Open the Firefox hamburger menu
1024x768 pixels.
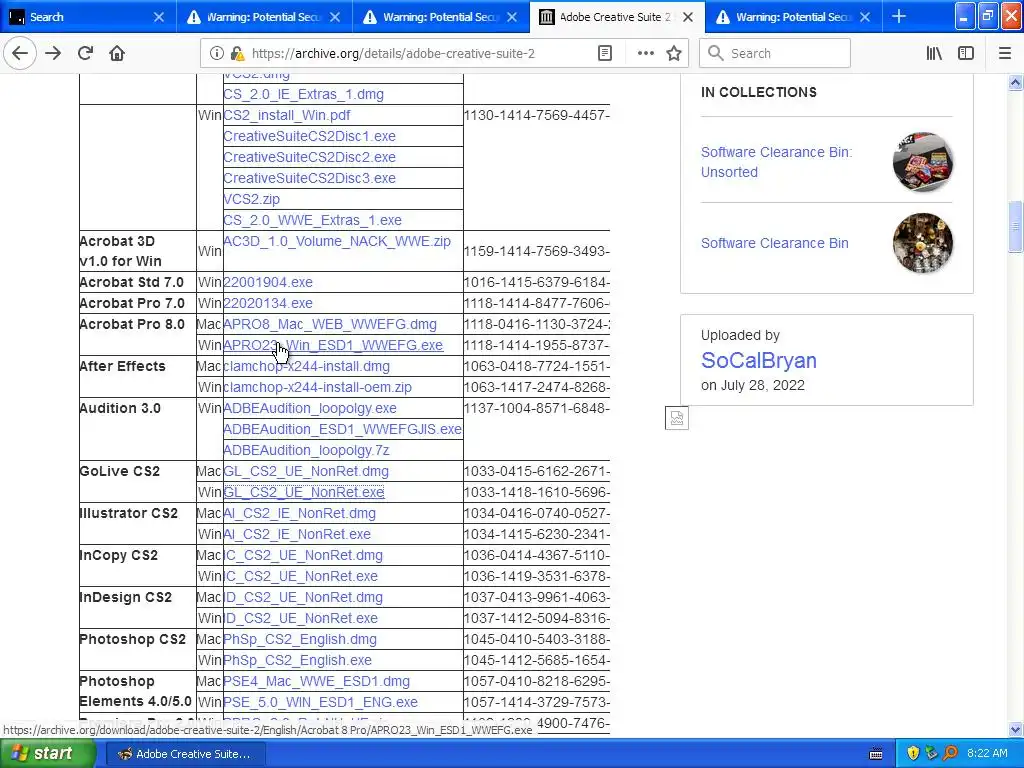[x=1005, y=53]
